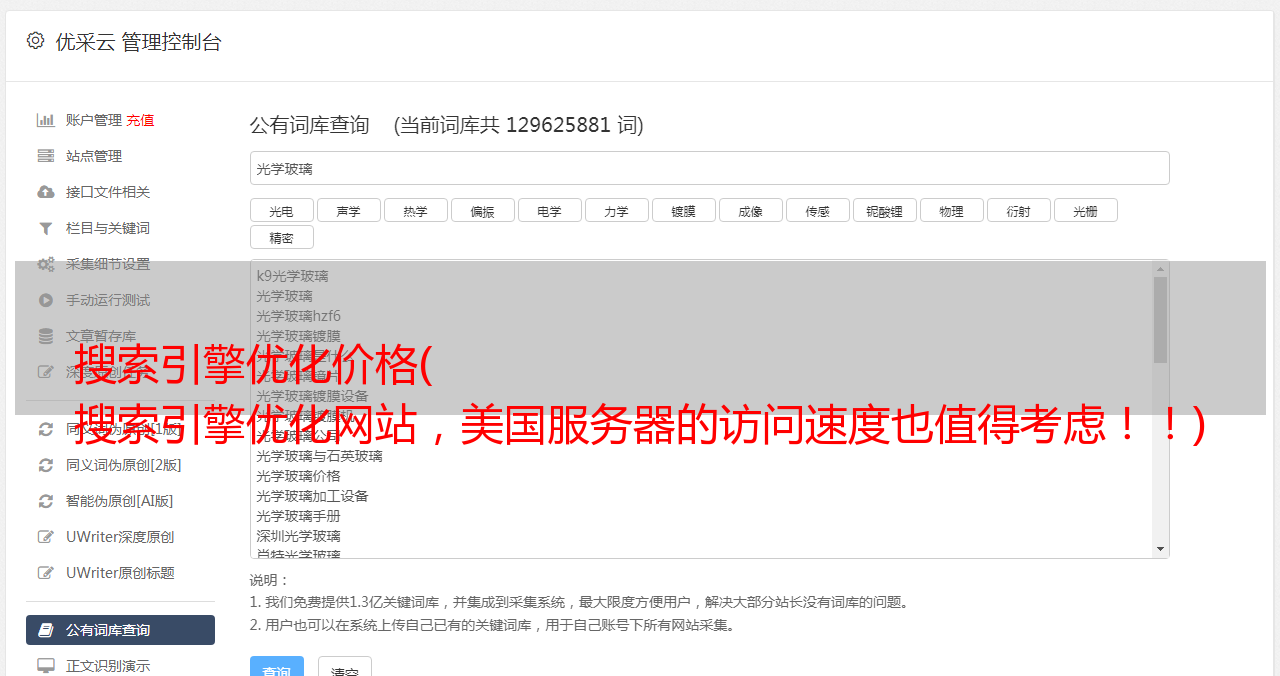1280x676 pixels.
Task: Select 深圳光学玻璃 in the list
Action: coord(298,536)
